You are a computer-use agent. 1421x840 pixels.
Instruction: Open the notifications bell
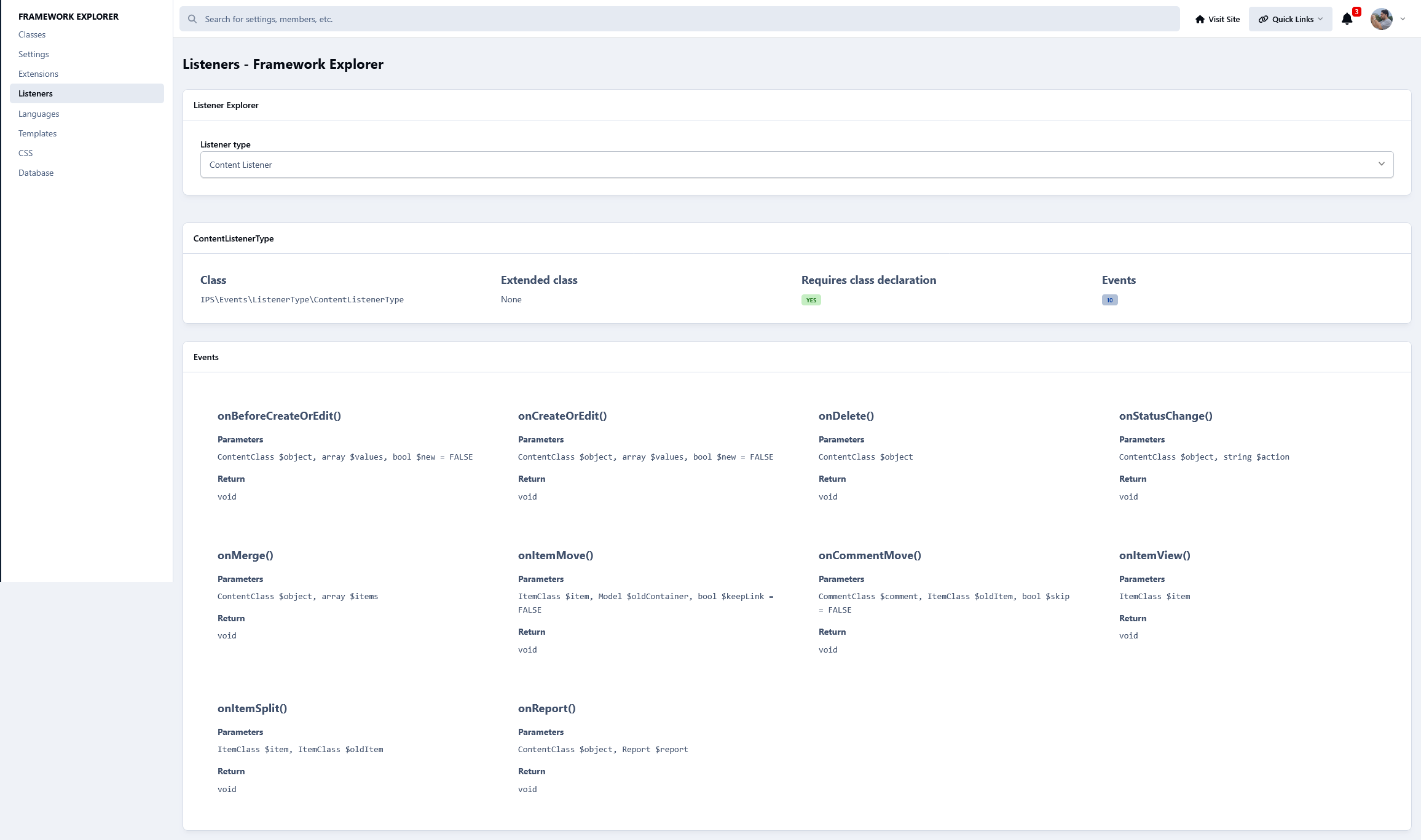1347,19
